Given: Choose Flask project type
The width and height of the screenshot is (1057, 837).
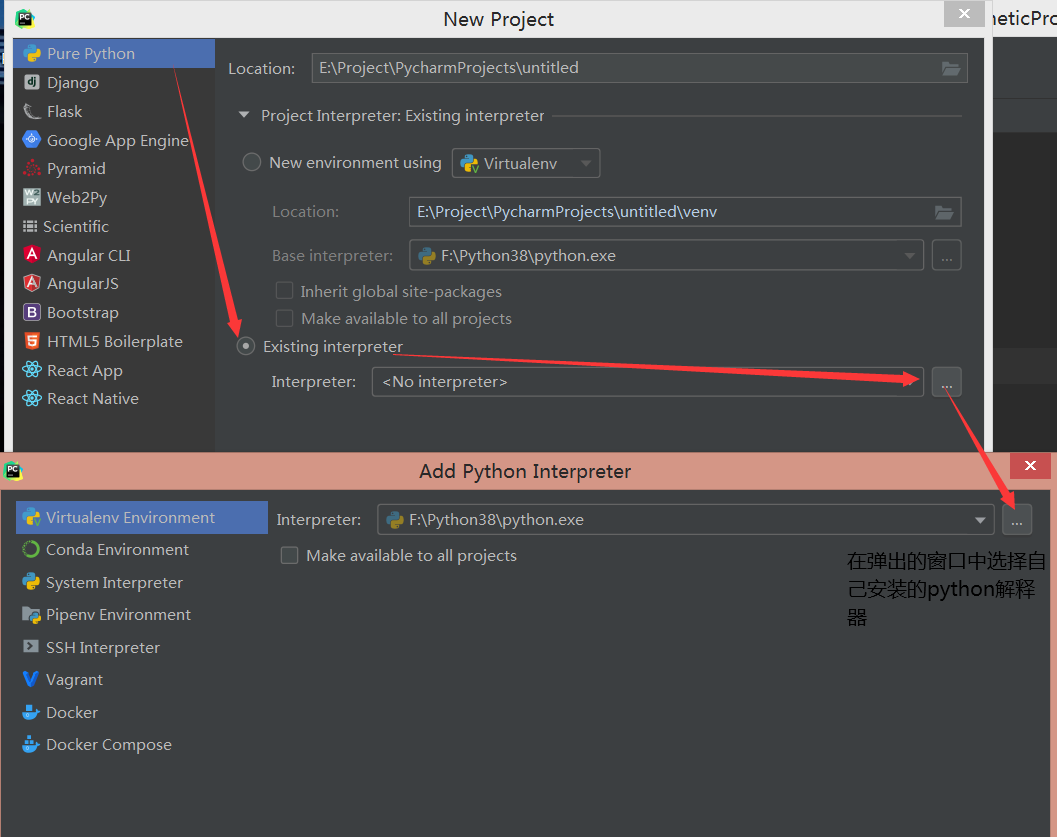Looking at the screenshot, I should click(114, 111).
